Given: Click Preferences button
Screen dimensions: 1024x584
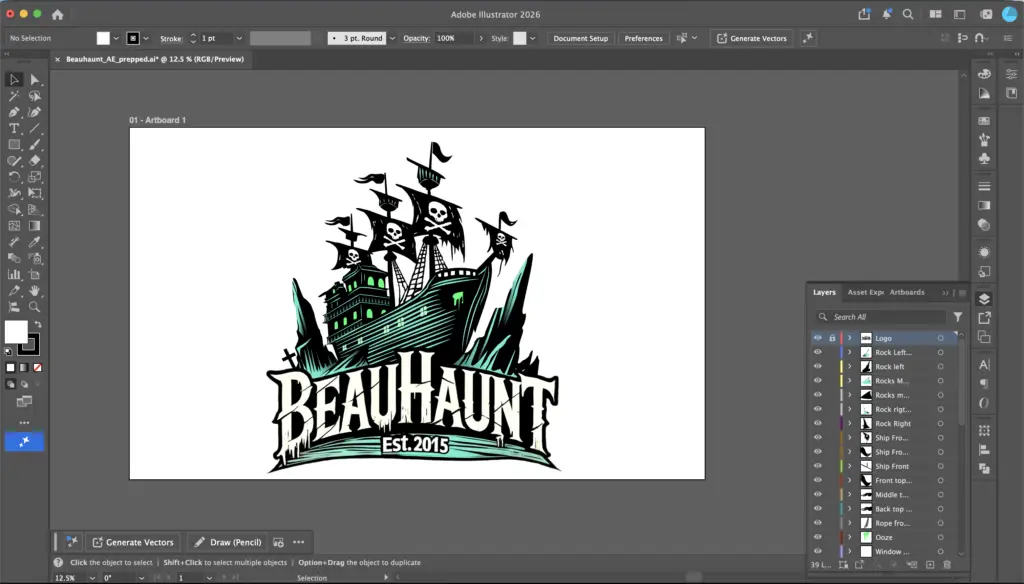Looking at the screenshot, I should point(643,39).
